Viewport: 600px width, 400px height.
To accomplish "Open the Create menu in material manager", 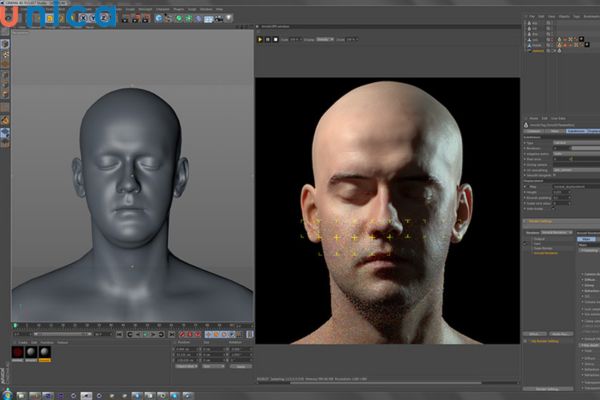I will (21, 340).
